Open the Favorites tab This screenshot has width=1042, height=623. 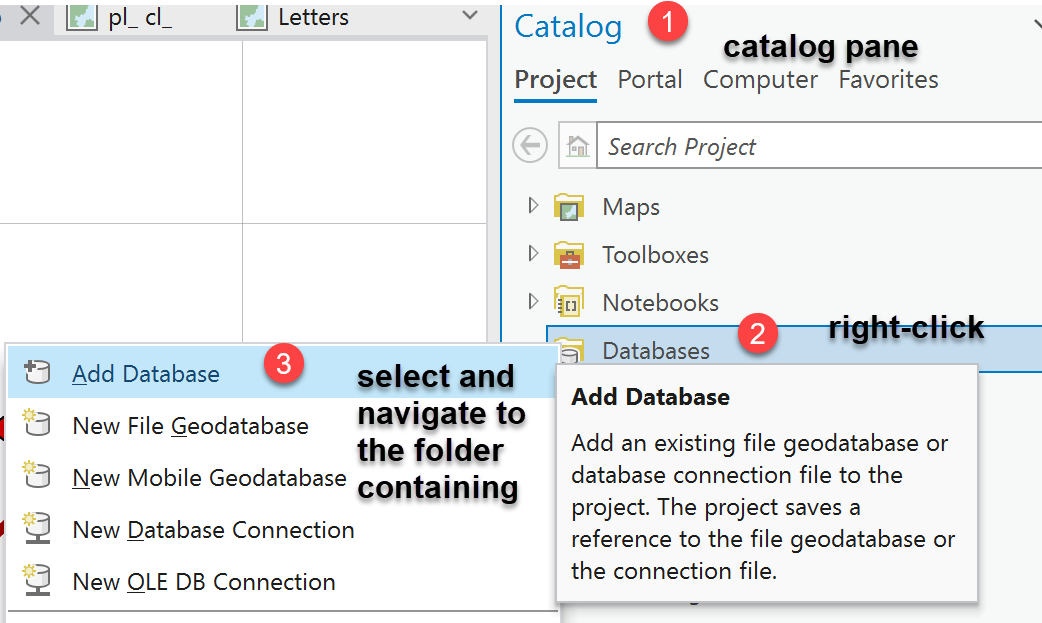click(888, 79)
